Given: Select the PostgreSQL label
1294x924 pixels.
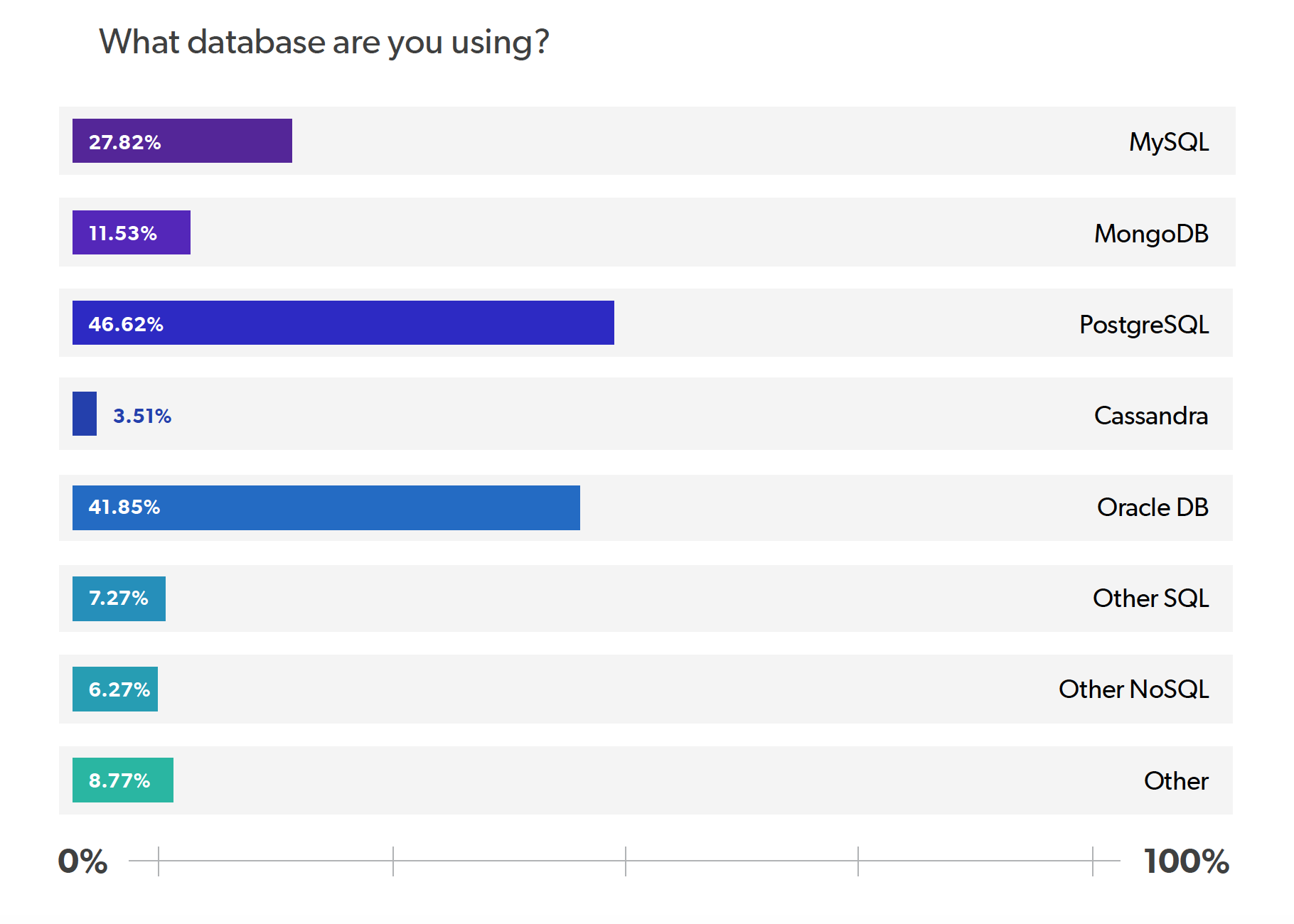Looking at the screenshot, I should 1144,325.
